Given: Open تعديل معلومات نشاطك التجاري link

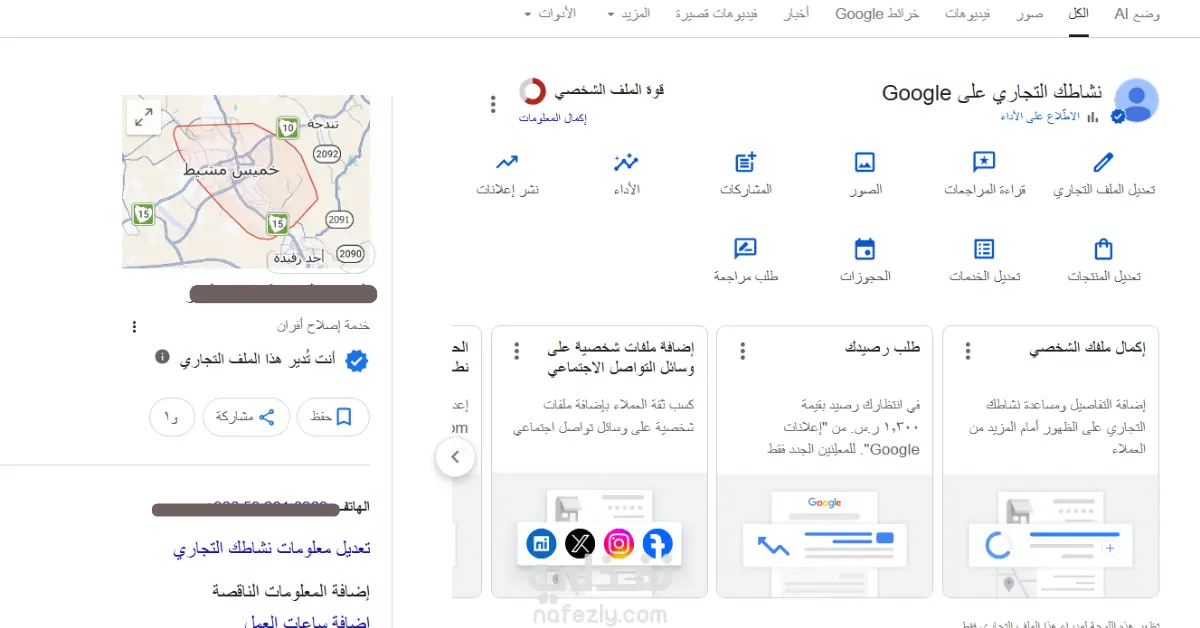Looking at the screenshot, I should click(271, 549).
